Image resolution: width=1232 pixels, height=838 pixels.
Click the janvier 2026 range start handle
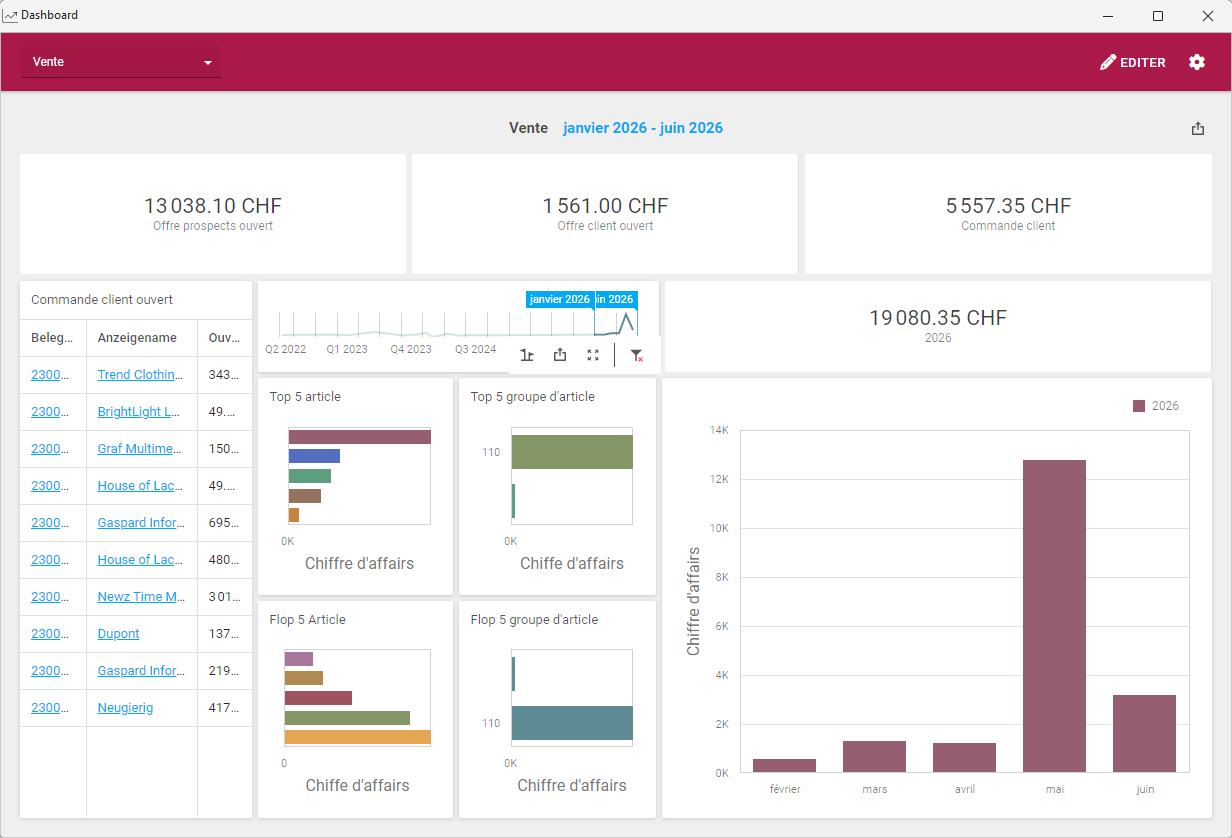(560, 299)
